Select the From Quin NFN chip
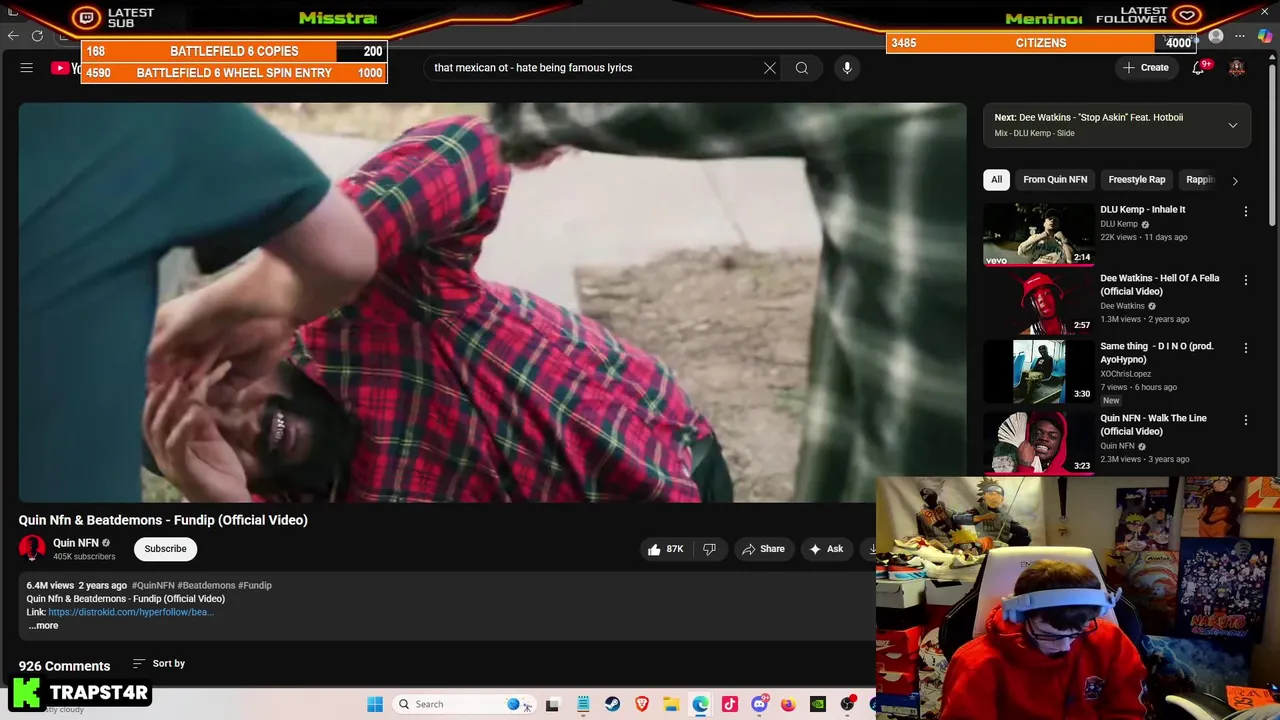 click(1055, 180)
